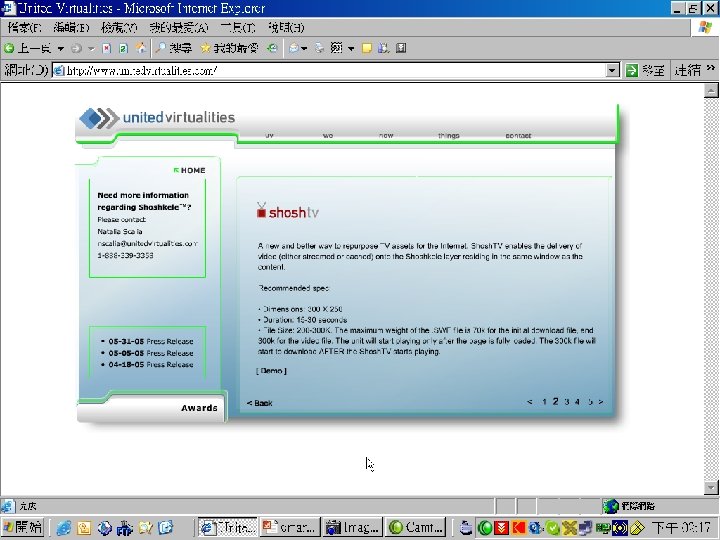720x540 pixels.
Task: Open the 'we' site navigation item
Action: [328, 135]
